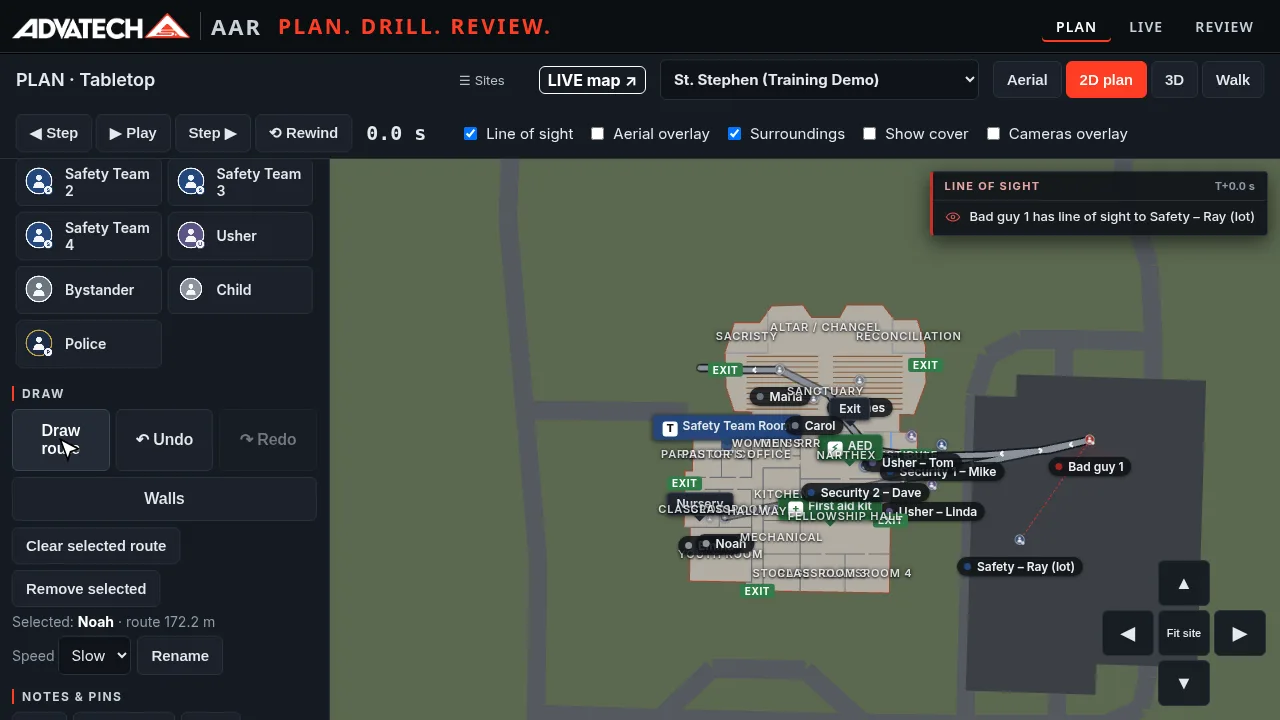Click the Remove selected button
The height and width of the screenshot is (720, 1280).
coord(86,589)
